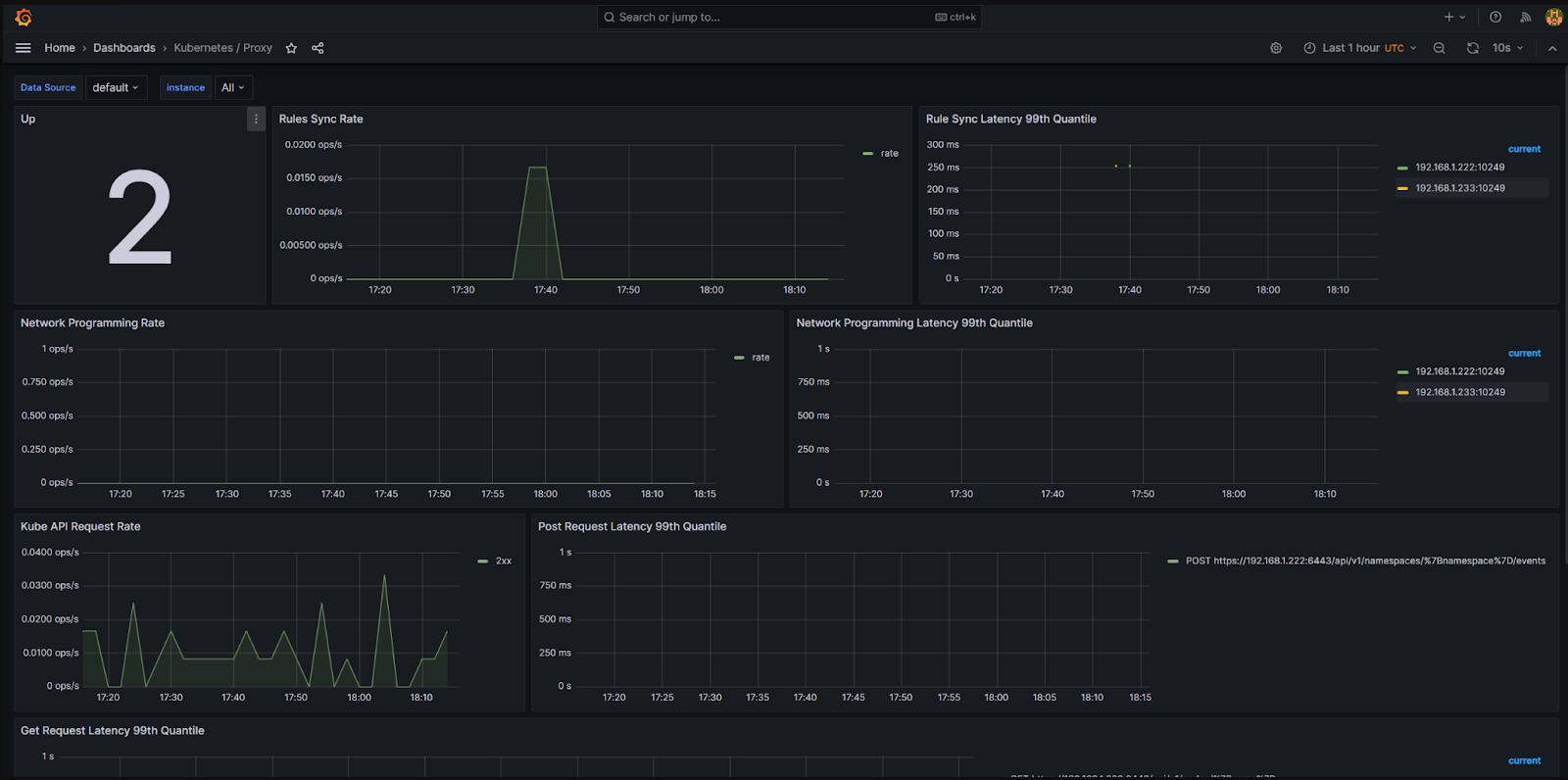Viewport: 1568px width, 780px height.
Task: Click Network Programming Latency 99th Quantile title
Action: click(914, 322)
